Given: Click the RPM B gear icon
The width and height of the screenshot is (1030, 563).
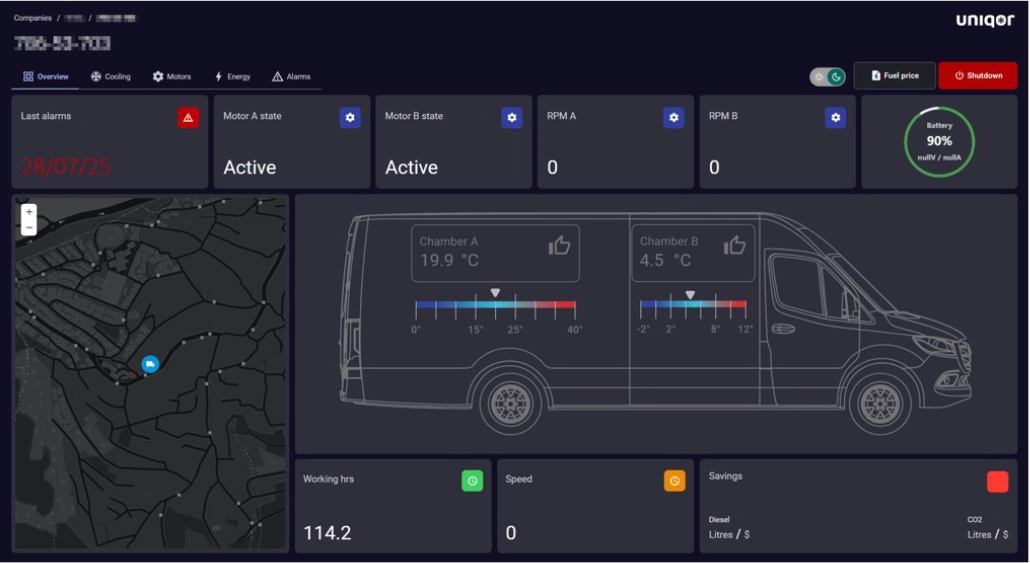Looking at the screenshot, I should (835, 118).
